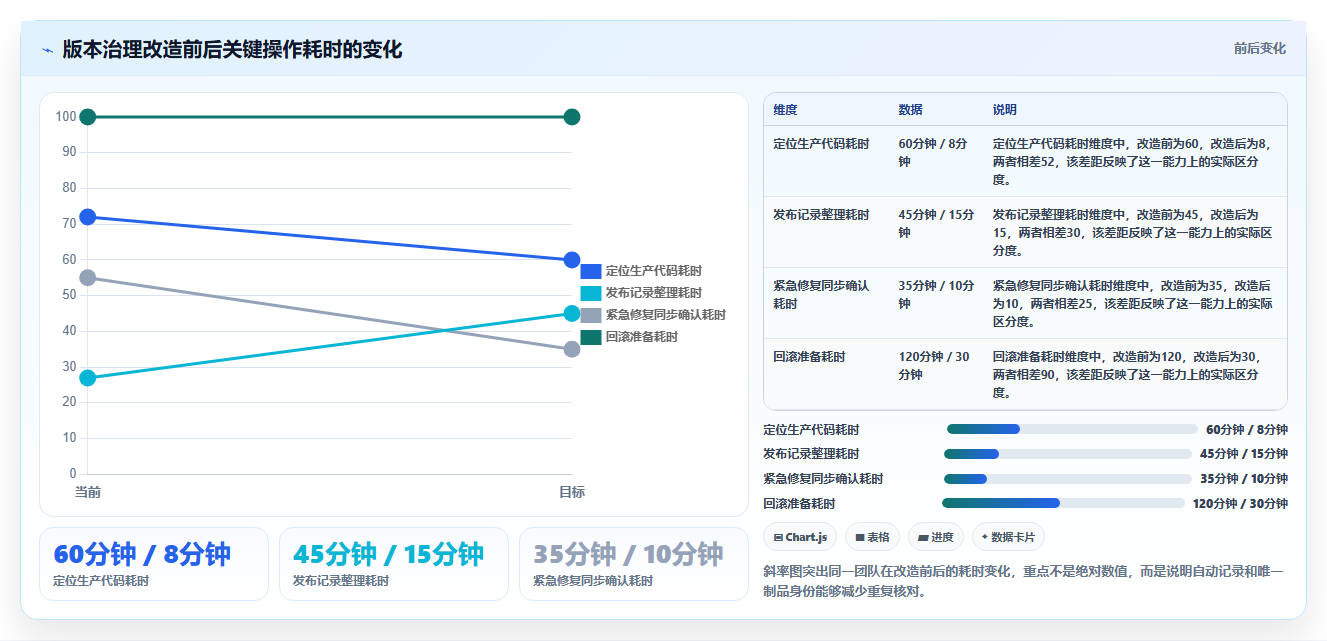Click the 回滚准备耗时 table row name

click(809, 357)
